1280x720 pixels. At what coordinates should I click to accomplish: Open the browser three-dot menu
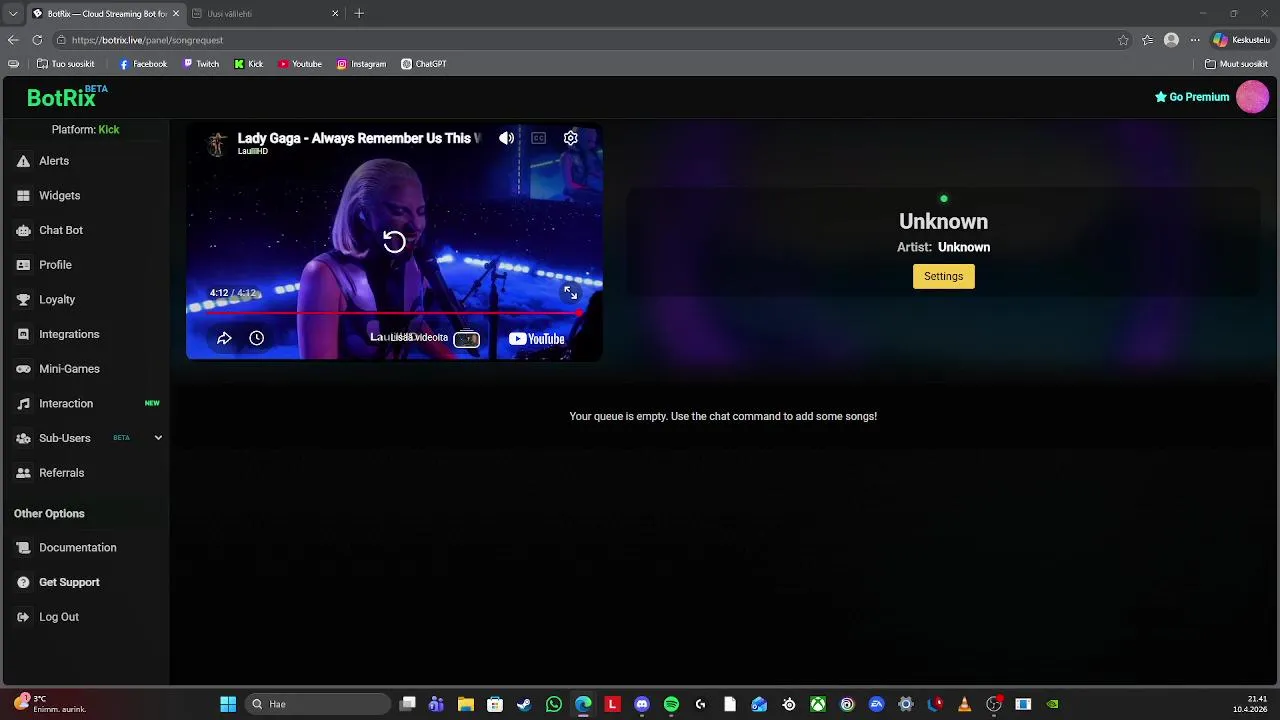(x=1195, y=40)
